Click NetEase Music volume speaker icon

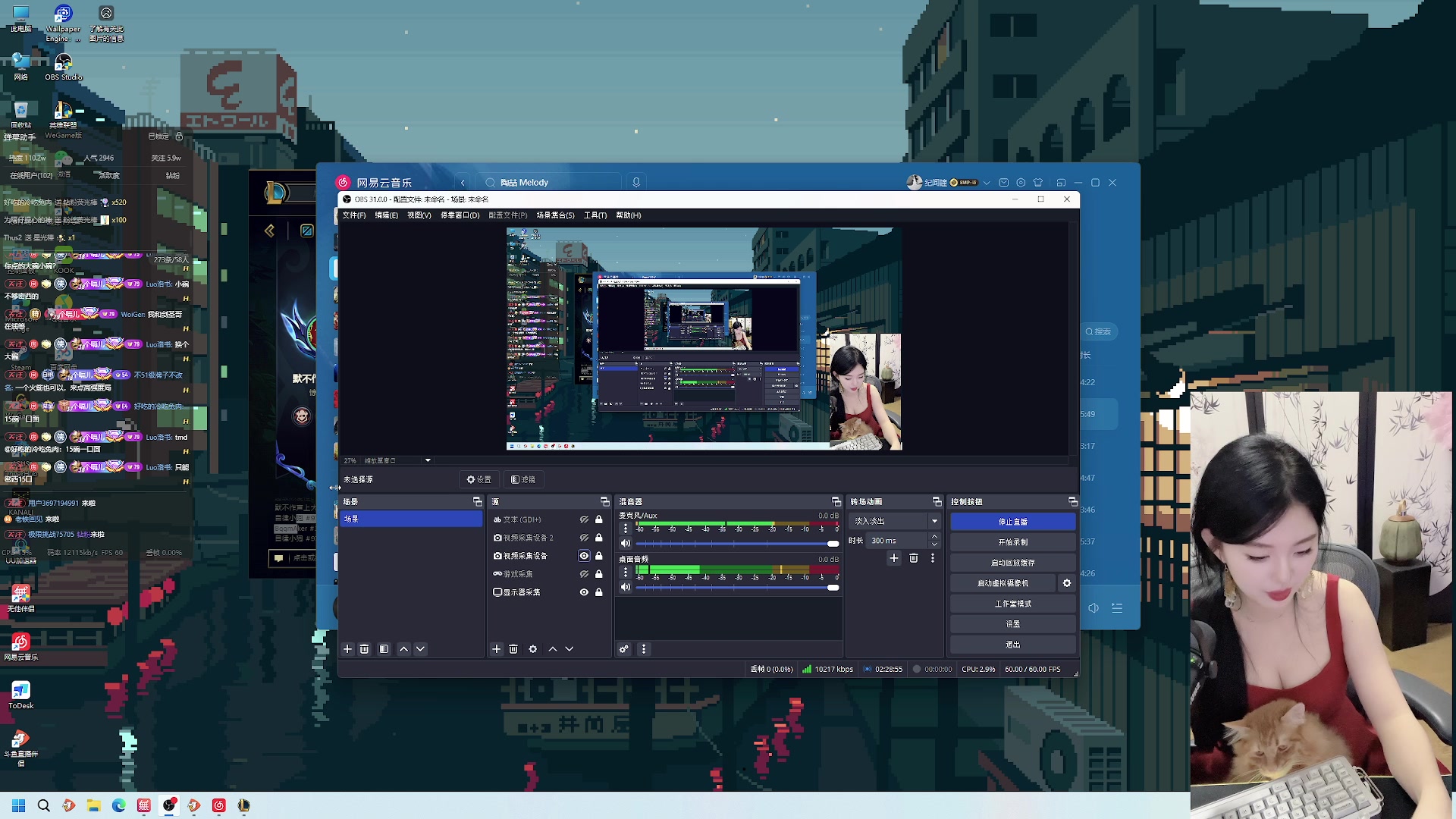[x=1094, y=608]
